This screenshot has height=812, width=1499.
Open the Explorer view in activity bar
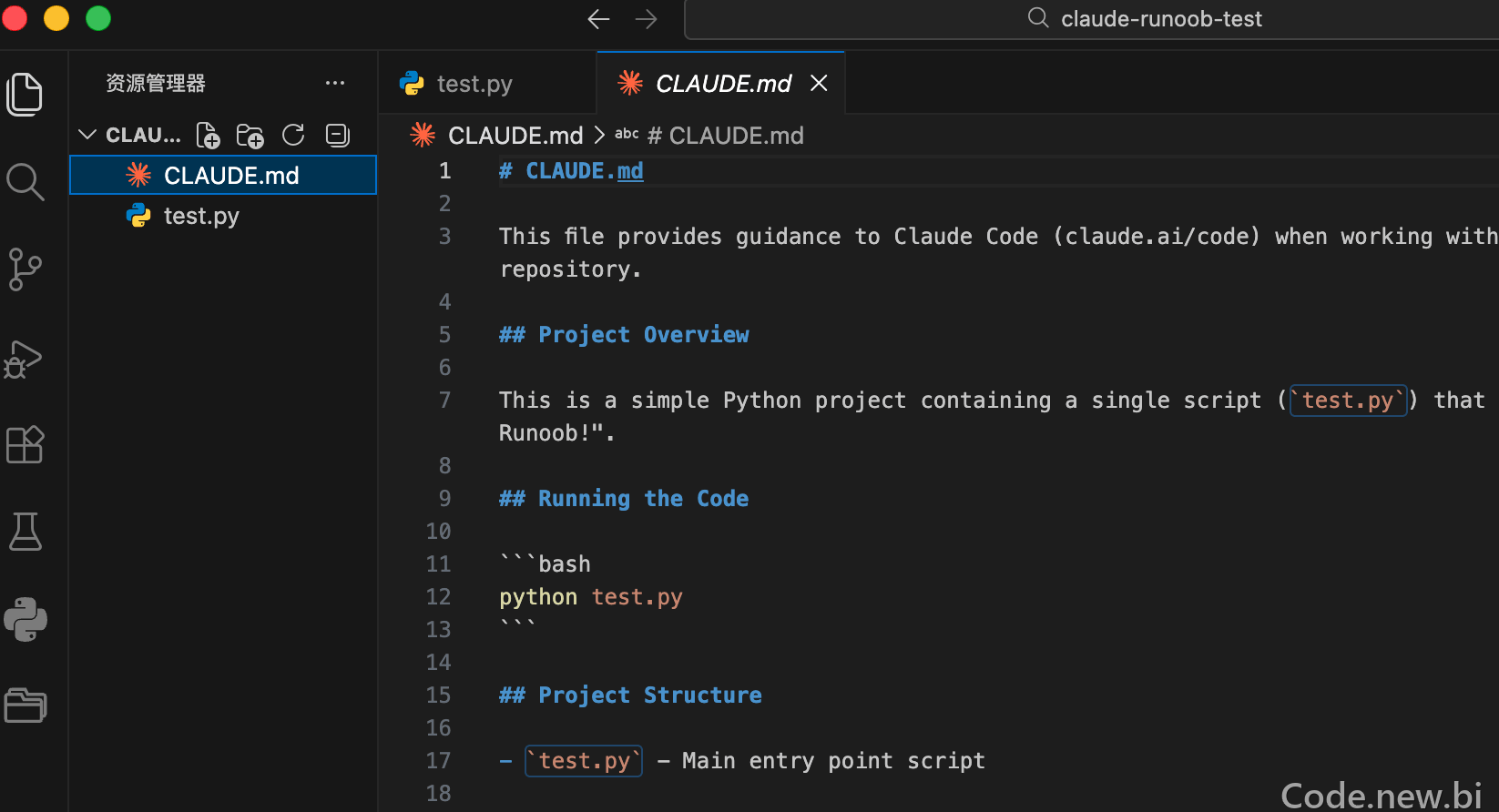[25, 95]
